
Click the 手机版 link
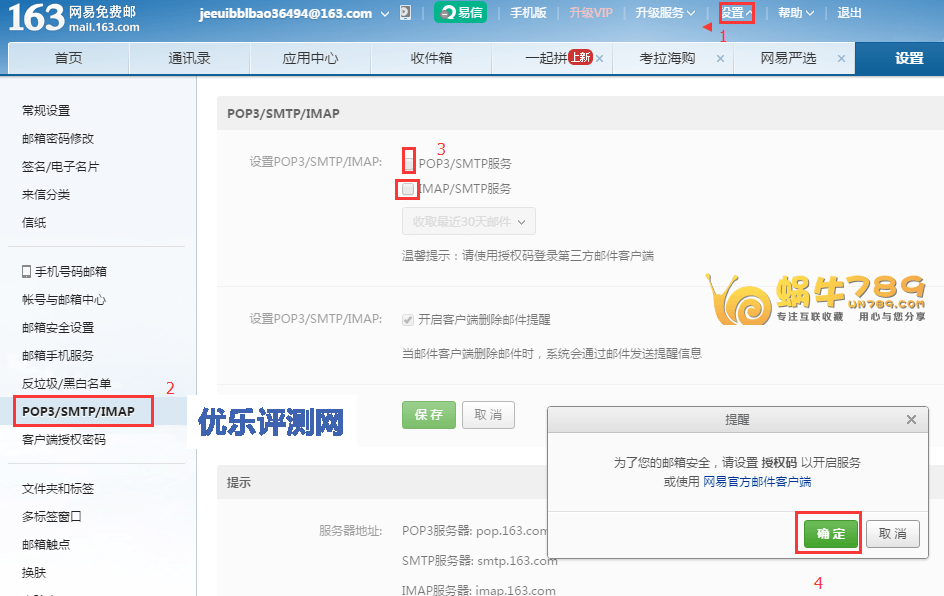529,13
